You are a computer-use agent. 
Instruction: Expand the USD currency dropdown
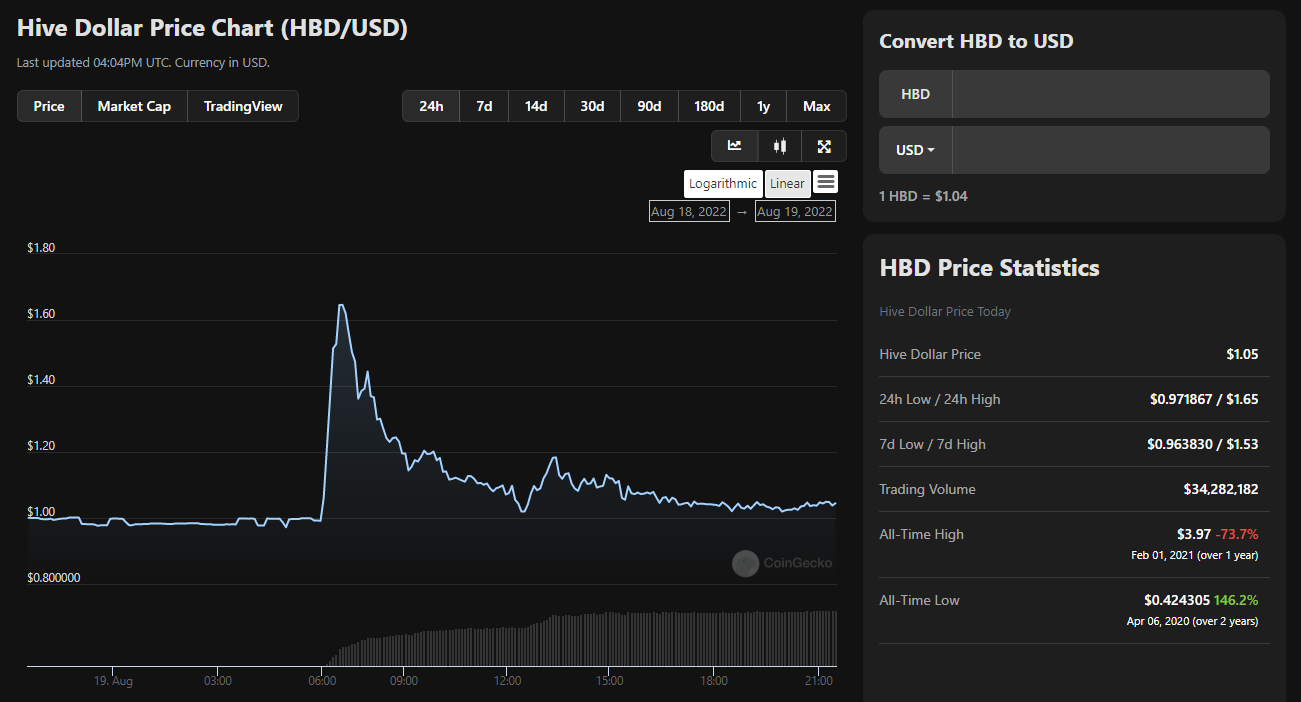tap(916, 150)
